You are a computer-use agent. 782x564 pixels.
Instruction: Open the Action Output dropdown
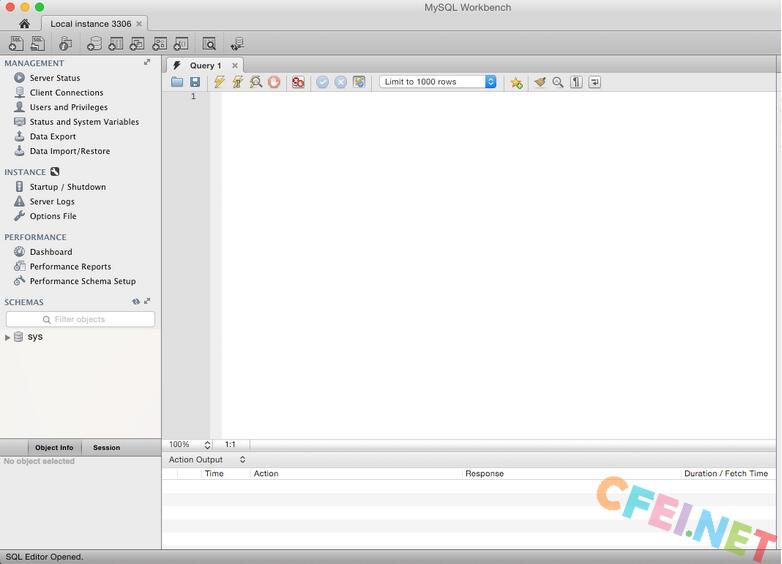pyautogui.click(x=207, y=459)
